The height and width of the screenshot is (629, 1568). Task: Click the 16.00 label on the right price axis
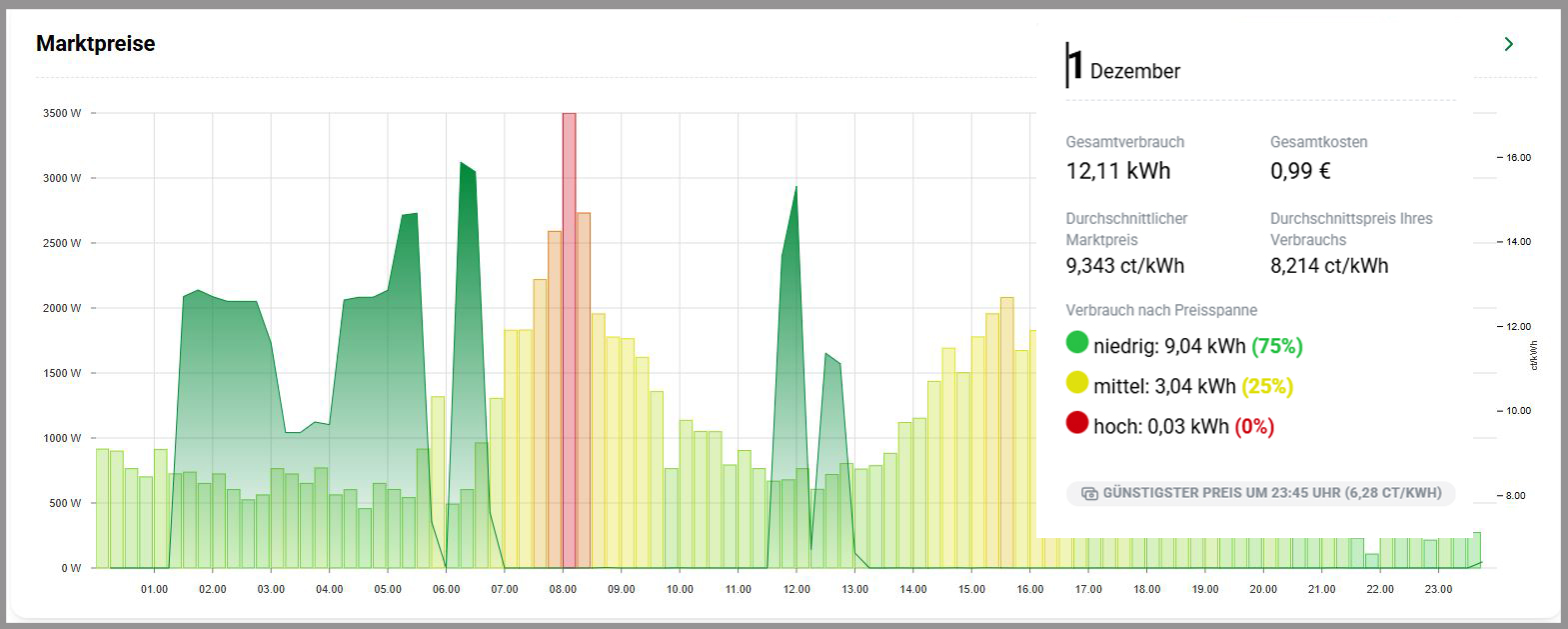click(1518, 158)
